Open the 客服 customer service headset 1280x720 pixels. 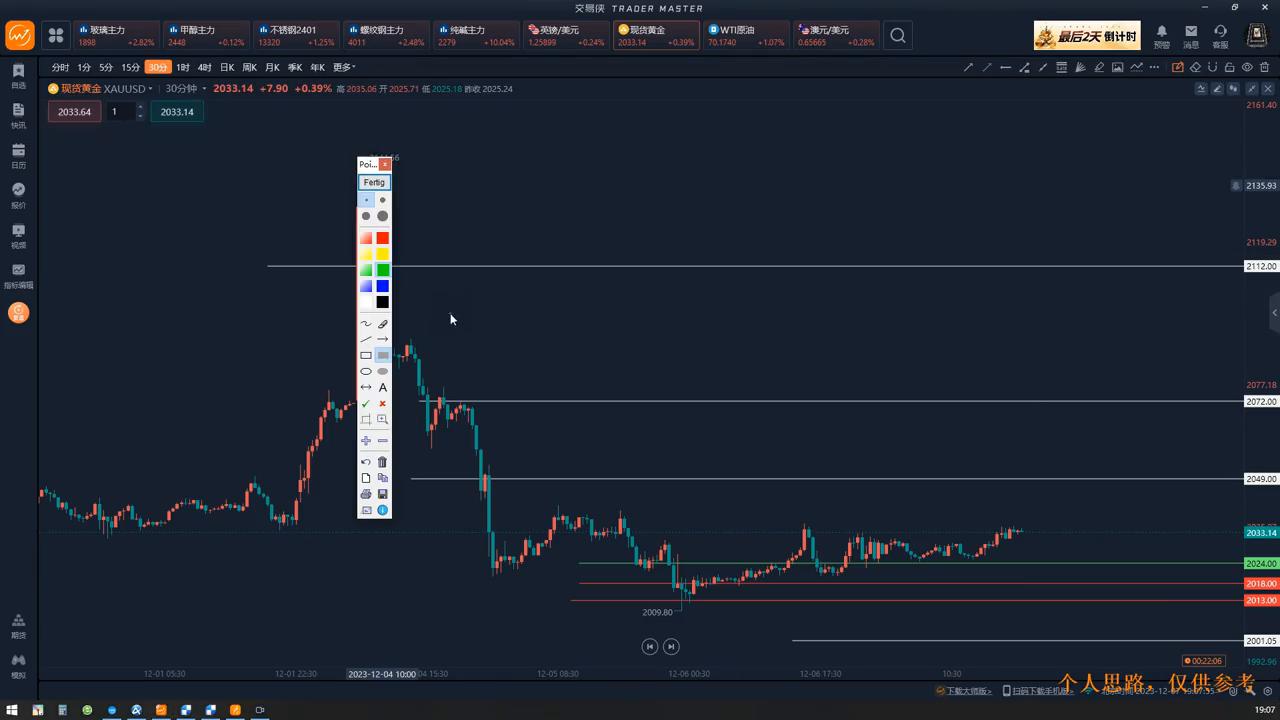point(1220,36)
